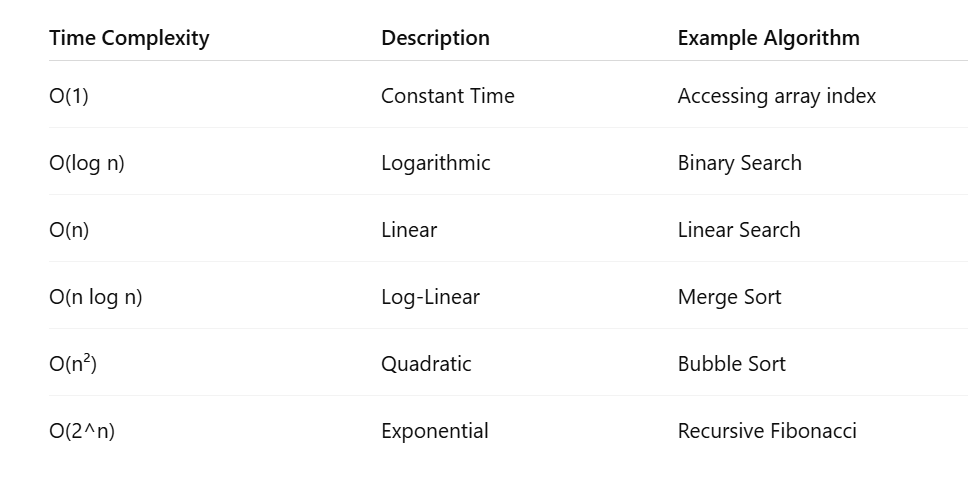This screenshot has height=483, width=968.
Task: Click the O(n) complexity cell
Action: pos(69,230)
